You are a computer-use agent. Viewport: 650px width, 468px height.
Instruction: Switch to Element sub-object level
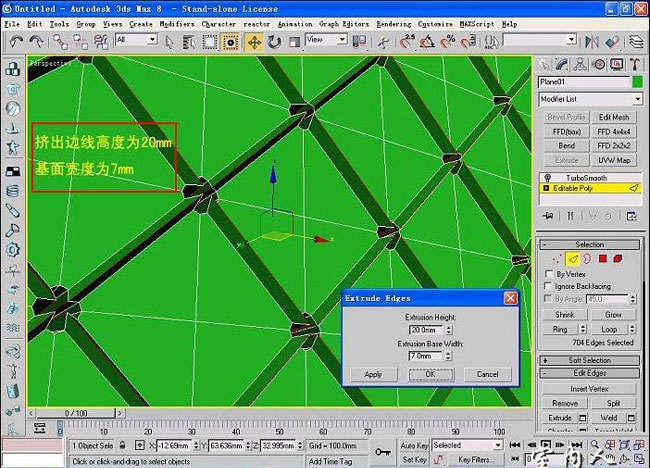[618, 259]
